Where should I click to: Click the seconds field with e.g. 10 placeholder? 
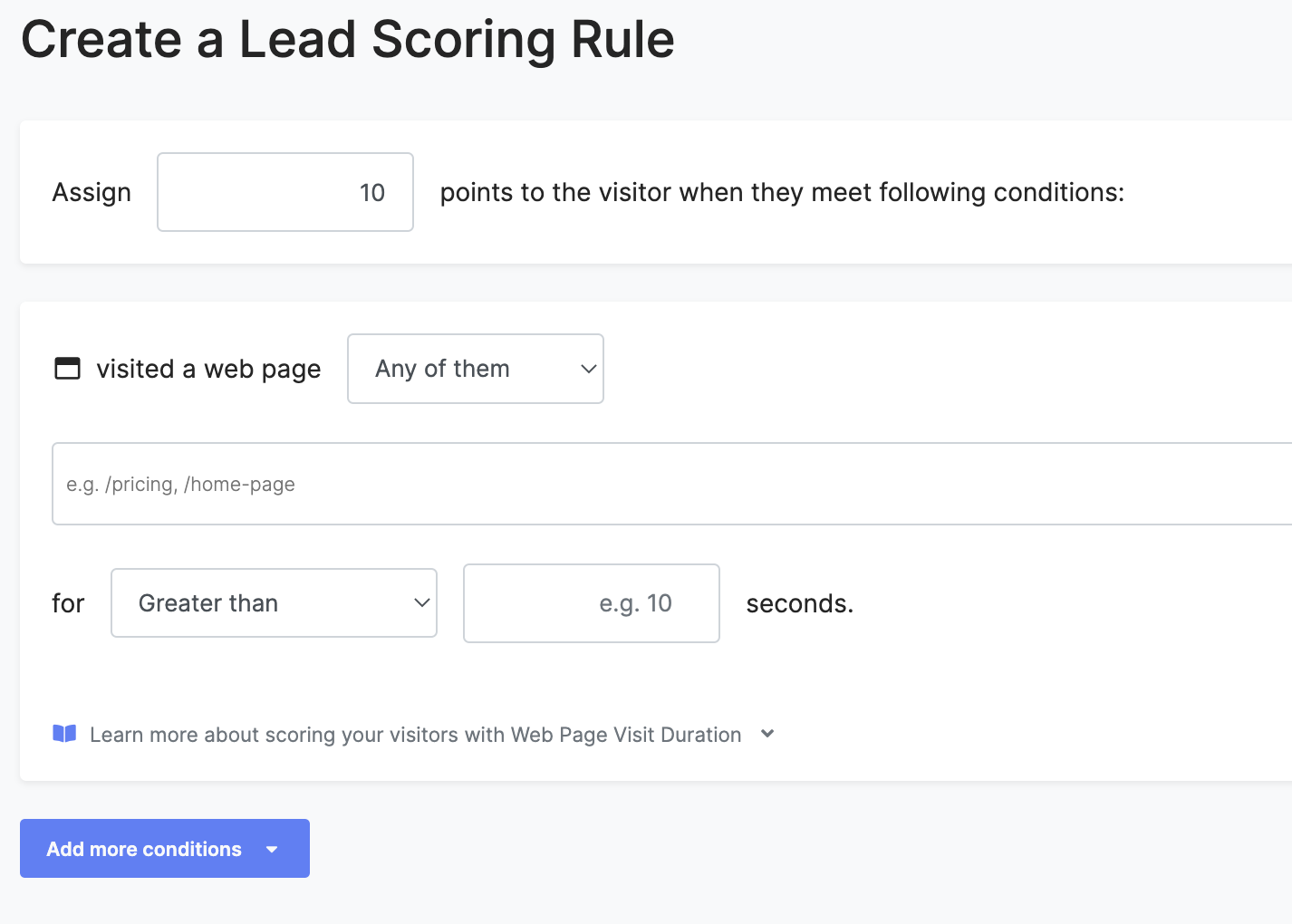pos(592,603)
